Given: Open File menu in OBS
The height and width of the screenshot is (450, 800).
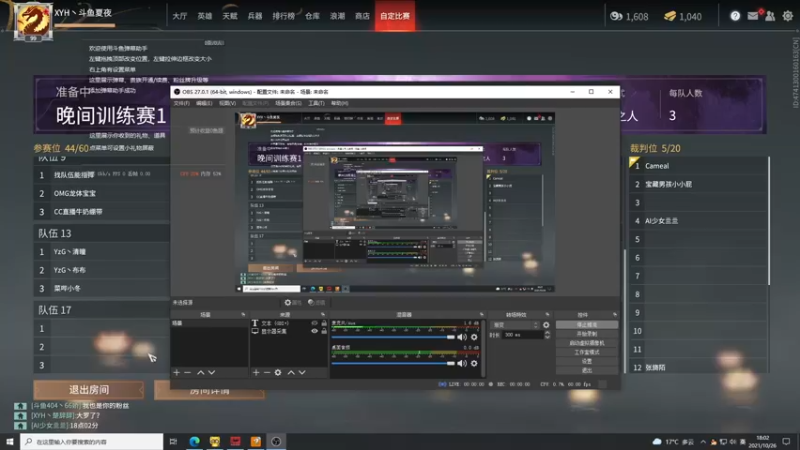Looking at the screenshot, I should click(x=182, y=103).
